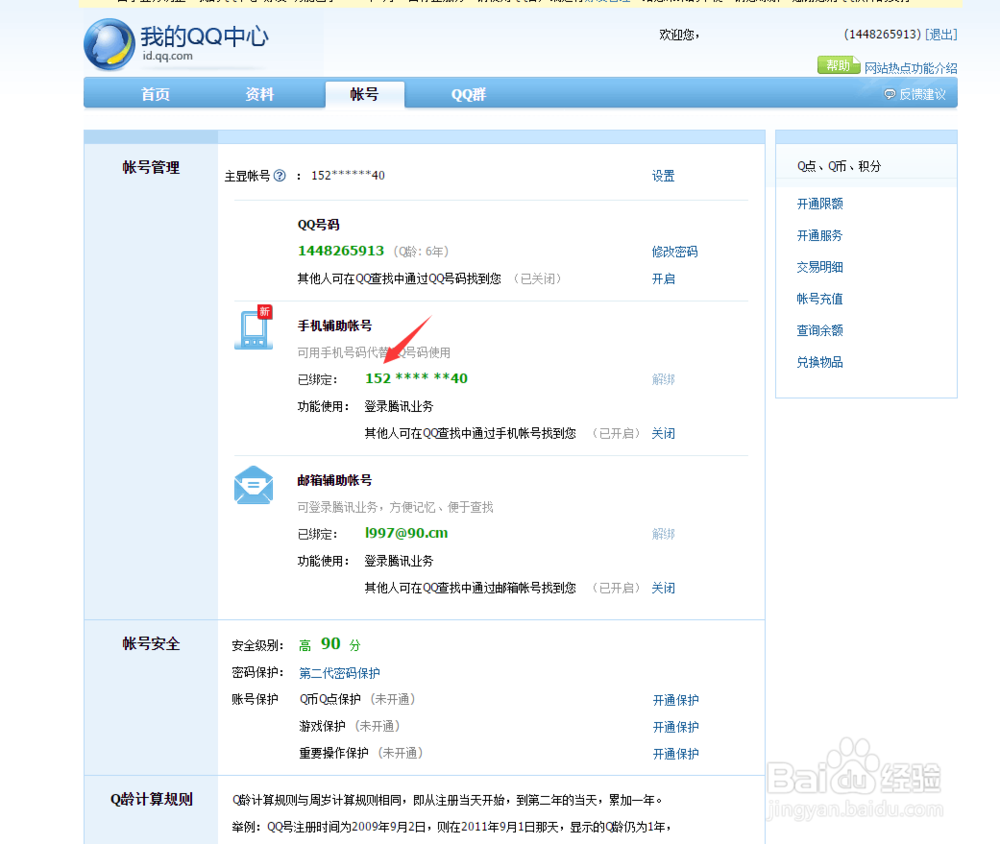The width and height of the screenshot is (1000, 844).
Task: Click the masked main account 152******40
Action: [x=348, y=175]
